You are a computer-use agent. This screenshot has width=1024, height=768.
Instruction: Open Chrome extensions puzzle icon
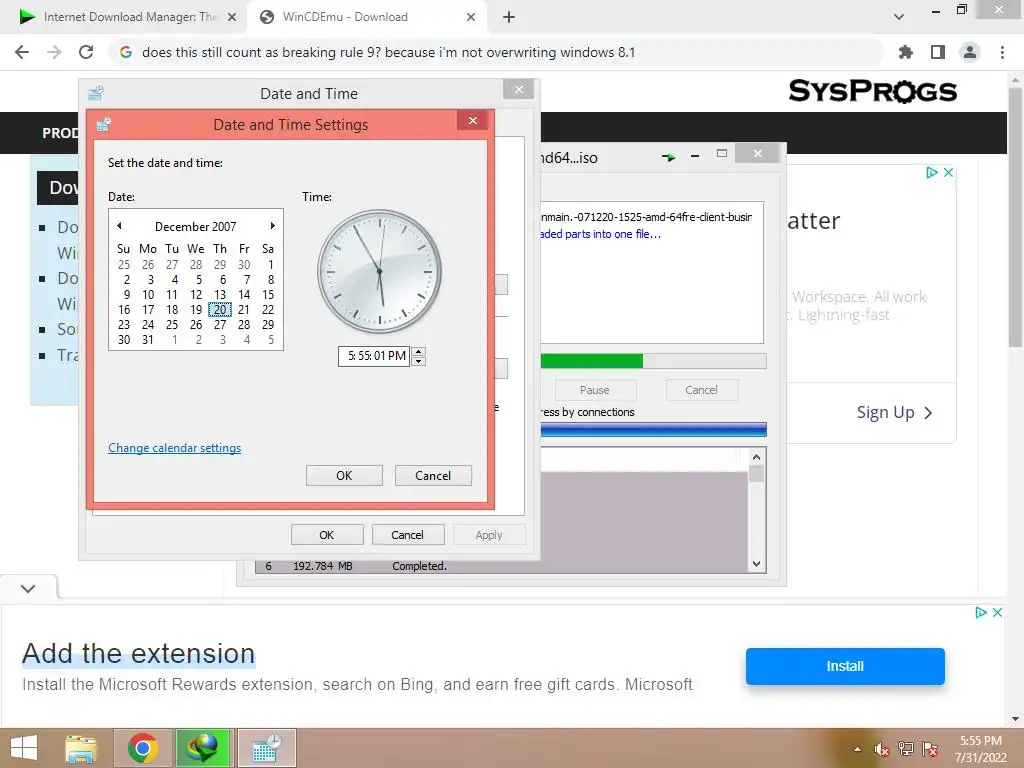[906, 52]
